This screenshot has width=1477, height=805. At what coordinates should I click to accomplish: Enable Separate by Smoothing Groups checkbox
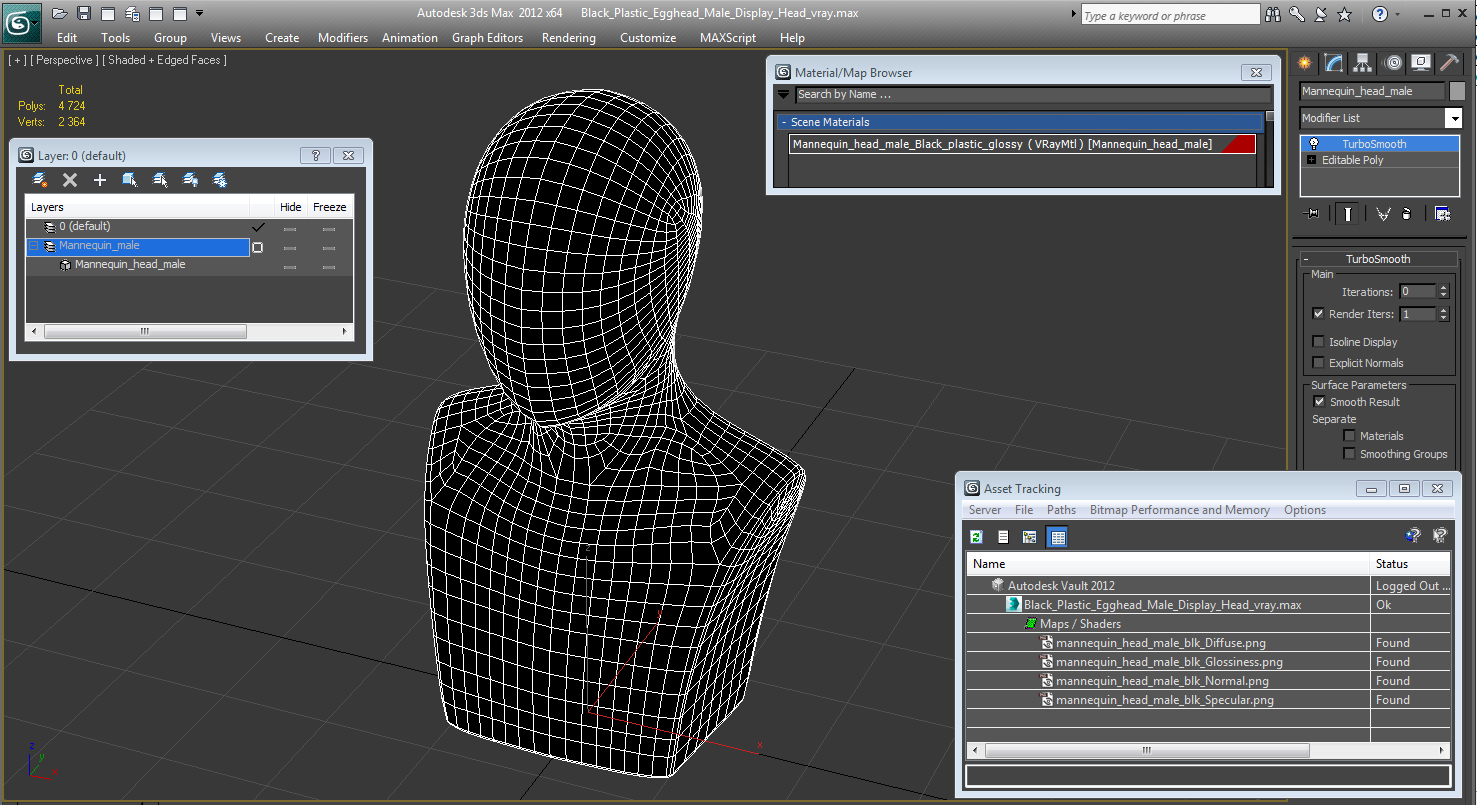[1349, 453]
